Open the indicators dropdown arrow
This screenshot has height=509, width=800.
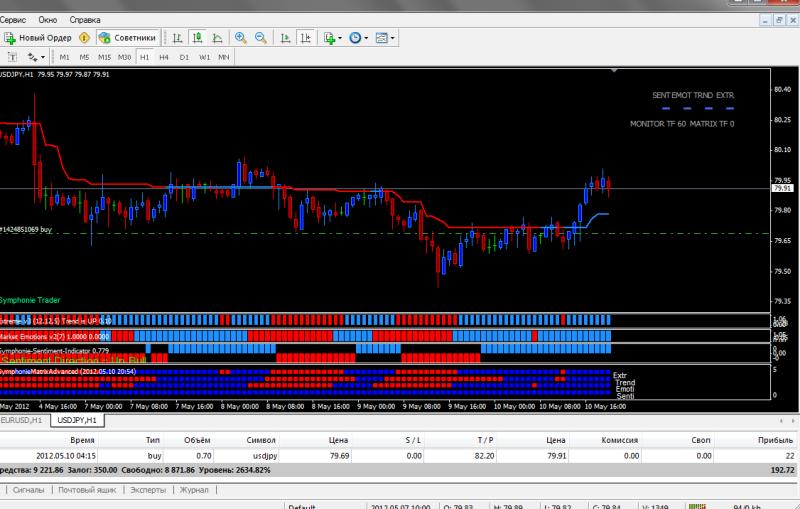pos(340,38)
